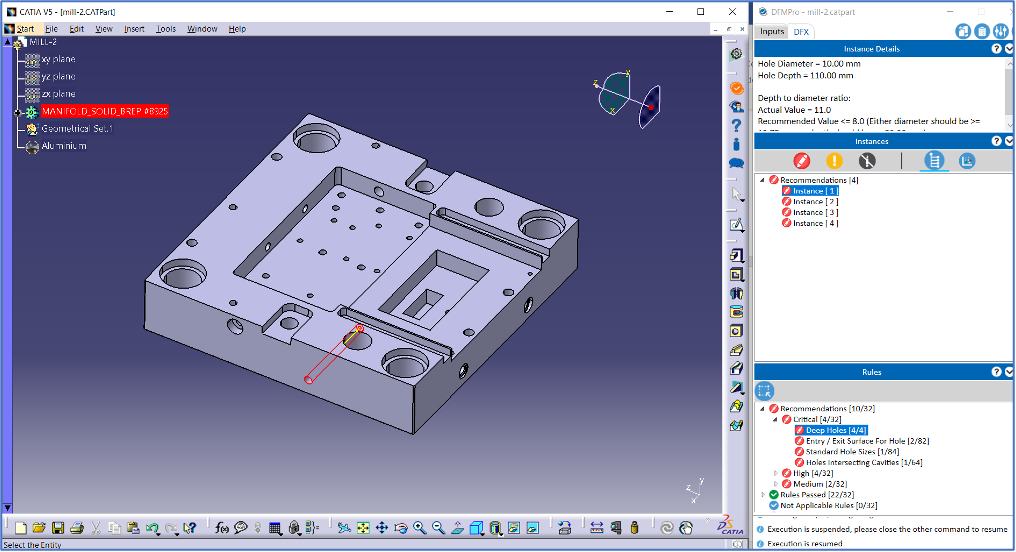Image resolution: width=1016 pixels, height=552 pixels.
Task: Click the Sketch tool icon in sidebar
Action: [x=737, y=225]
